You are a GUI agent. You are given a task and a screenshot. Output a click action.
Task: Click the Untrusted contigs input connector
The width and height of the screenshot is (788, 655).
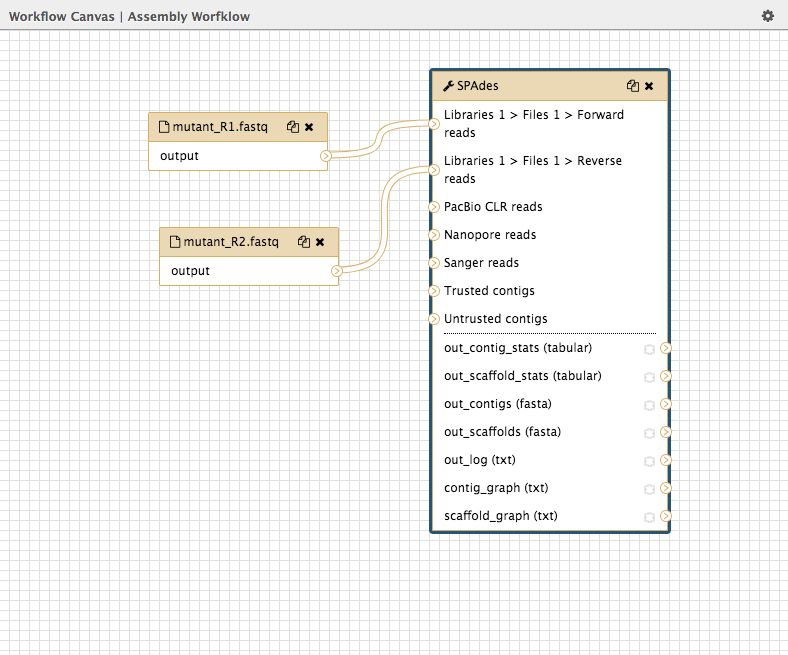pos(434,319)
